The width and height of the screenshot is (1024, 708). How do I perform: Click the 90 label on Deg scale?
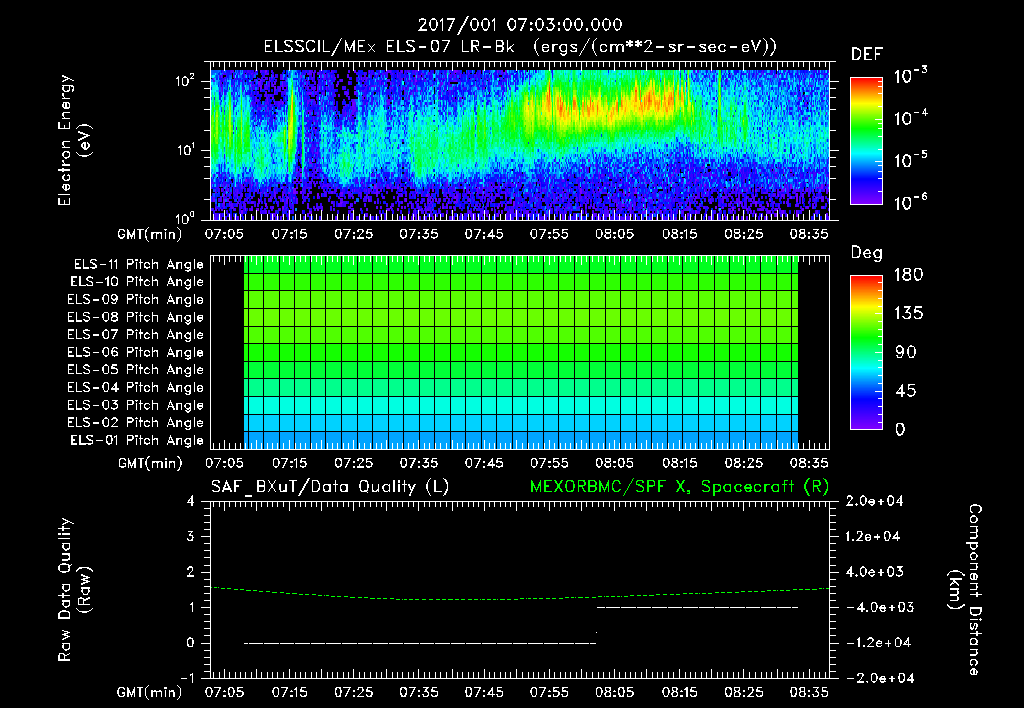[906, 353]
